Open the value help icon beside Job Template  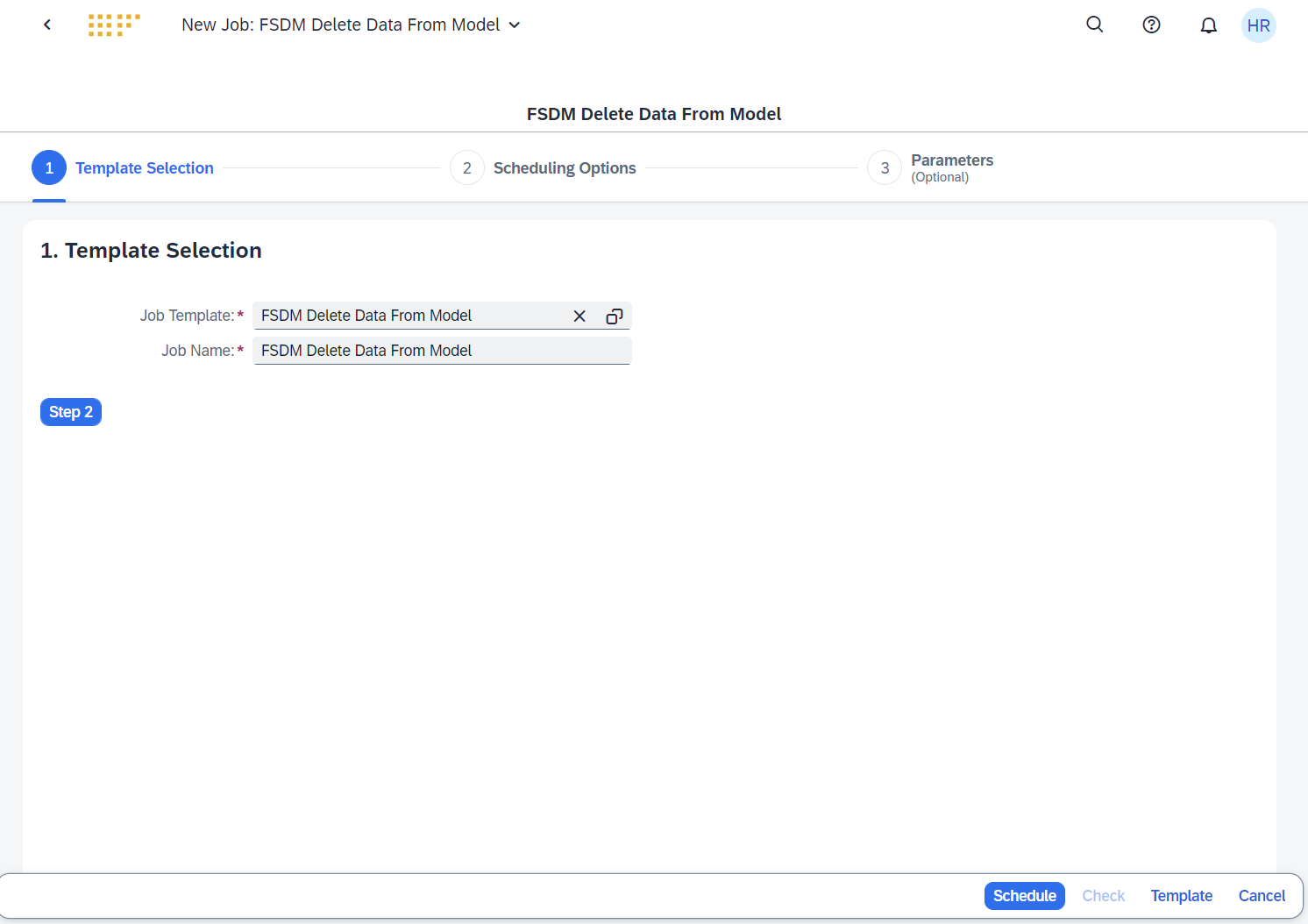click(614, 316)
